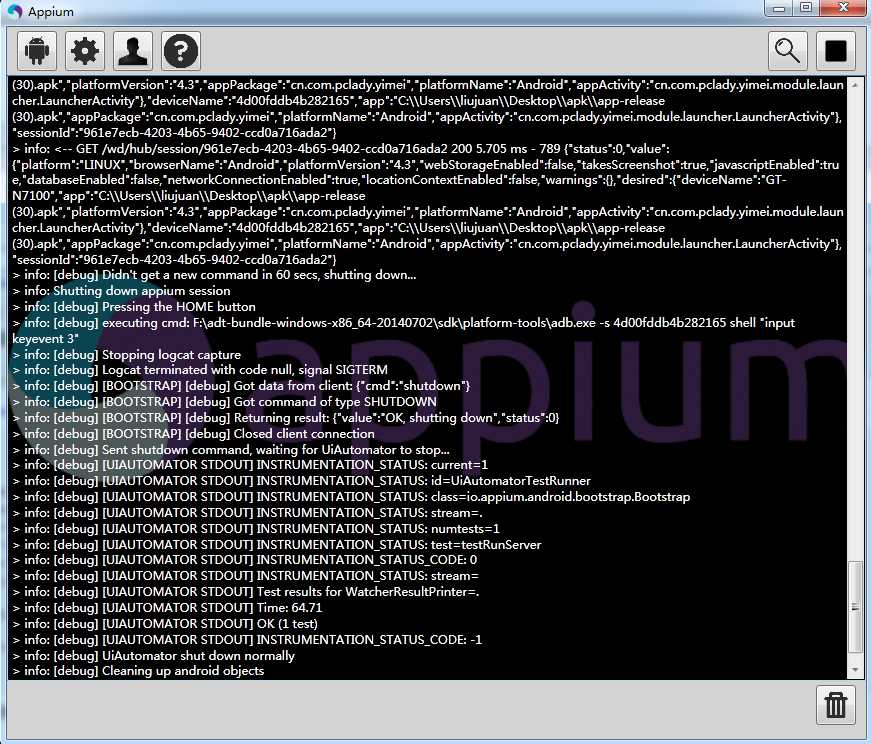Image resolution: width=871 pixels, height=744 pixels.
Task: Open Developer Settings person icon
Action: click(133, 51)
